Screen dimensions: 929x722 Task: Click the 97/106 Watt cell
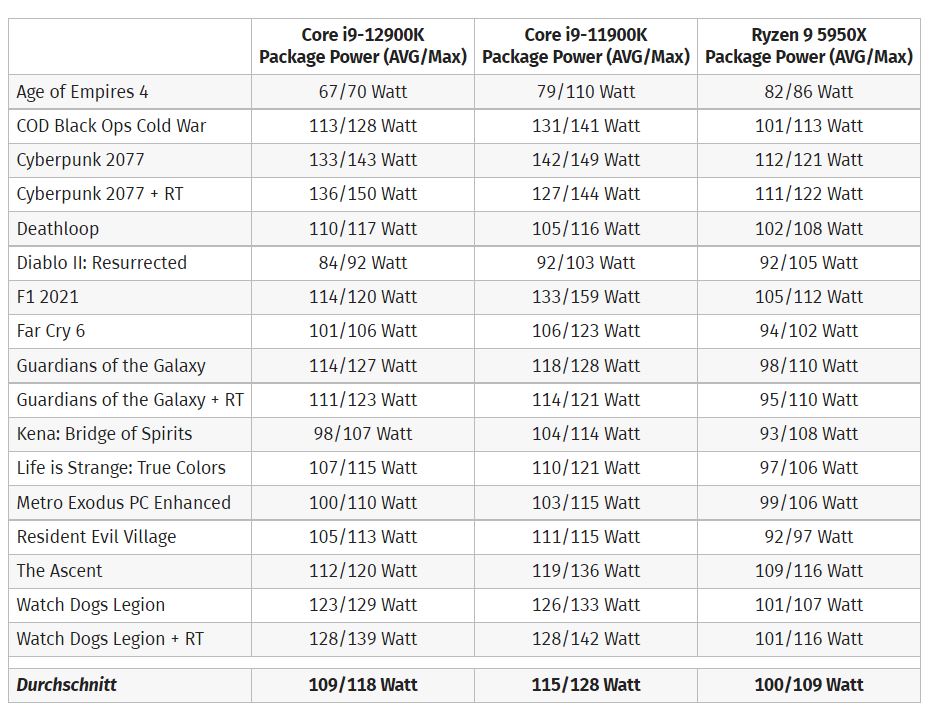[809, 468]
